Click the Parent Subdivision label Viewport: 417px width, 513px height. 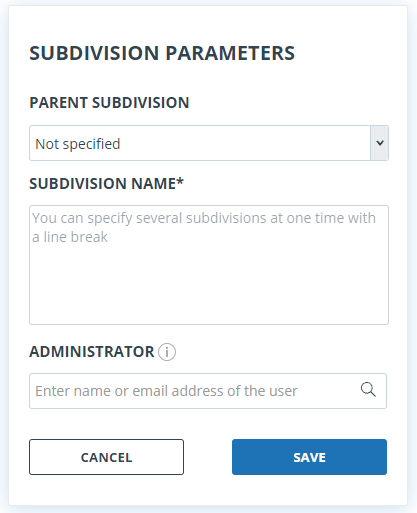coord(109,103)
